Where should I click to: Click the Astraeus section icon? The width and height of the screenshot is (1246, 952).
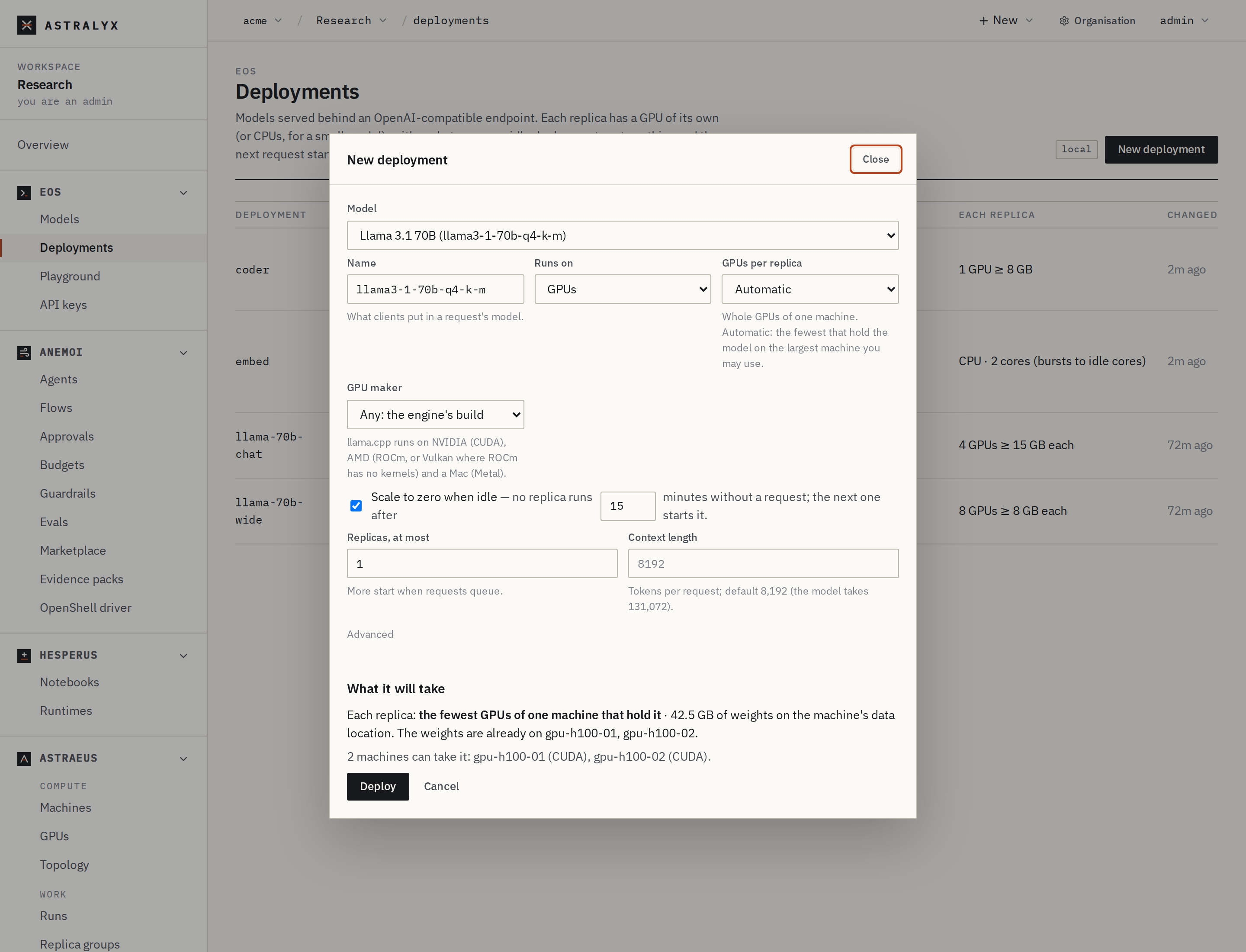(x=24, y=759)
